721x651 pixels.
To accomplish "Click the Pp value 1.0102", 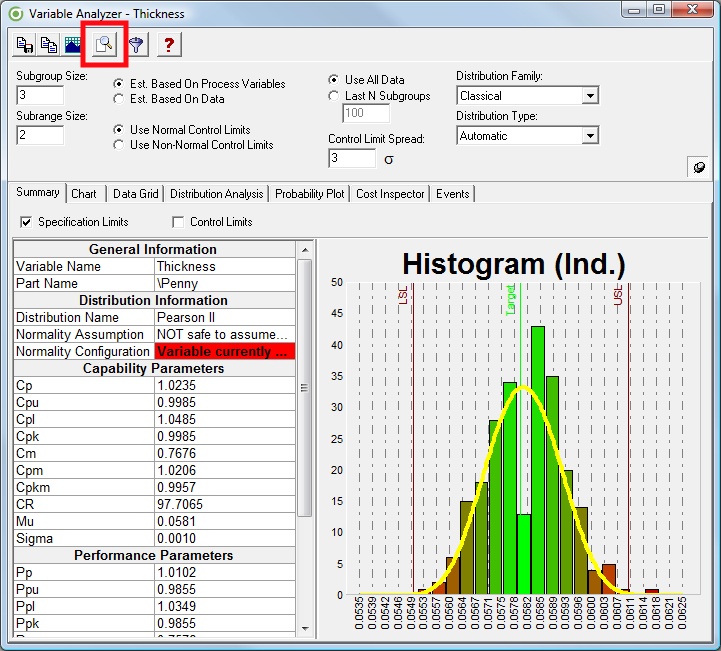I will click(225, 572).
